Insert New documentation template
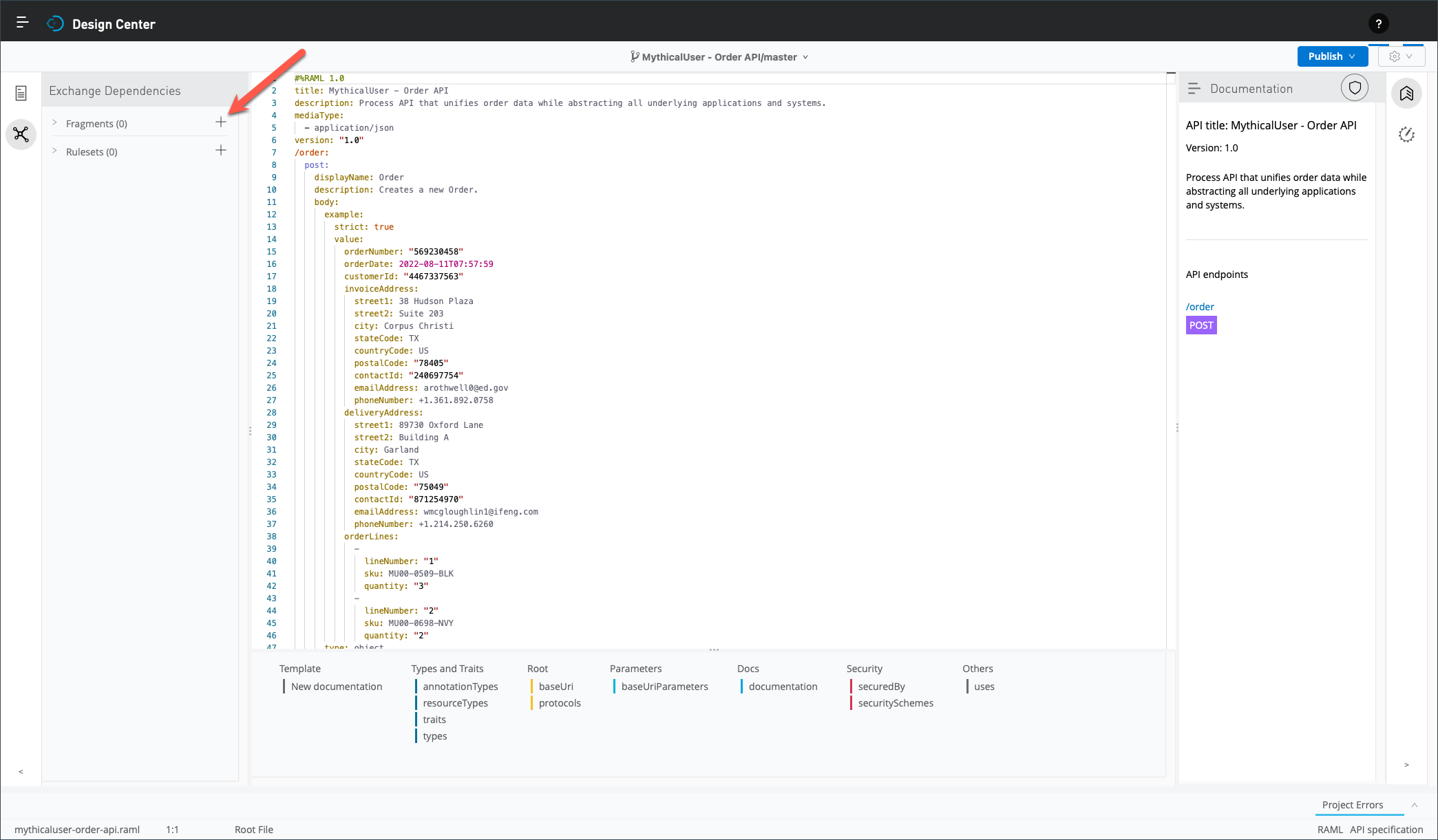The height and width of the screenshot is (840, 1438). [x=336, y=687]
